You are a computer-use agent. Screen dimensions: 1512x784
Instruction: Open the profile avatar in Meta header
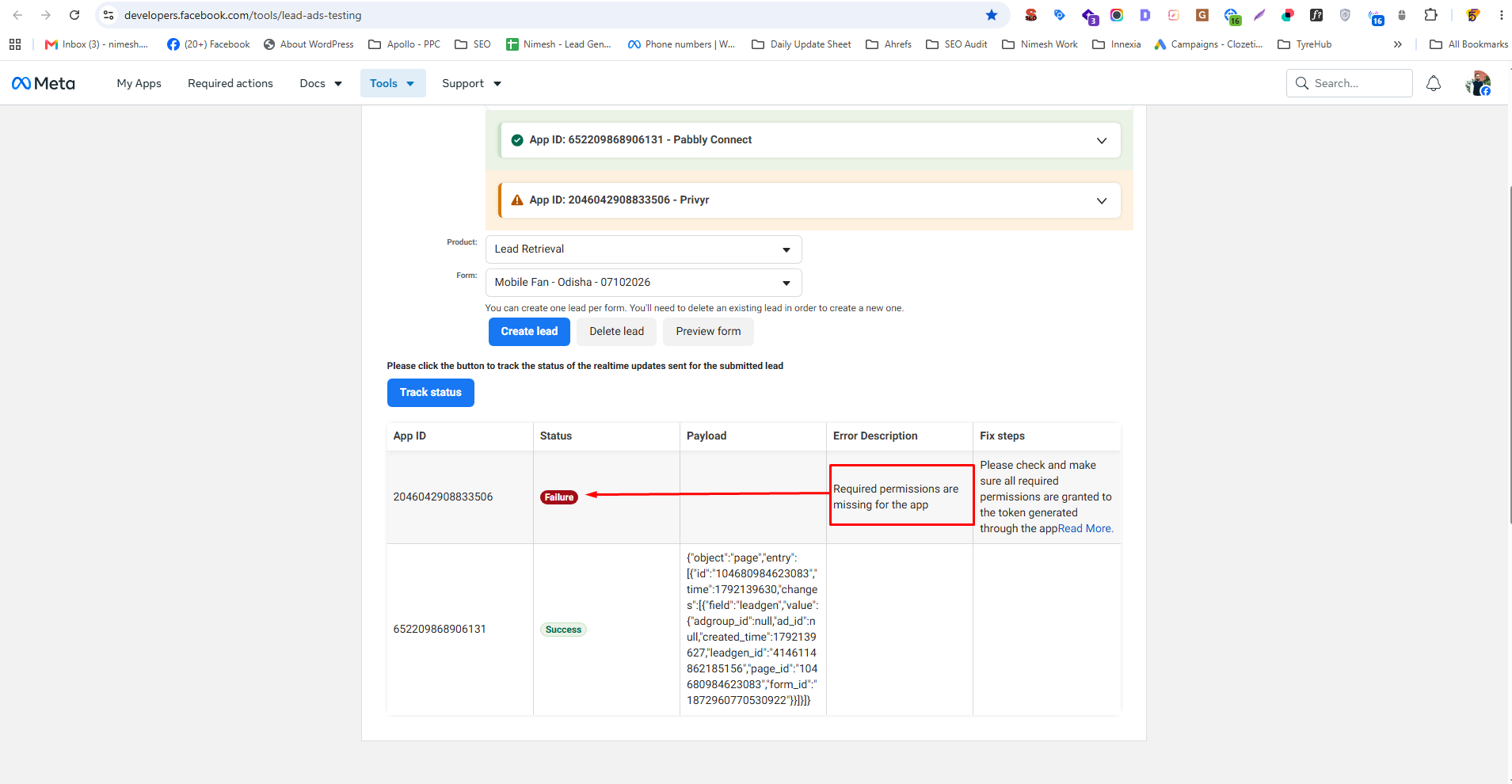(1478, 83)
